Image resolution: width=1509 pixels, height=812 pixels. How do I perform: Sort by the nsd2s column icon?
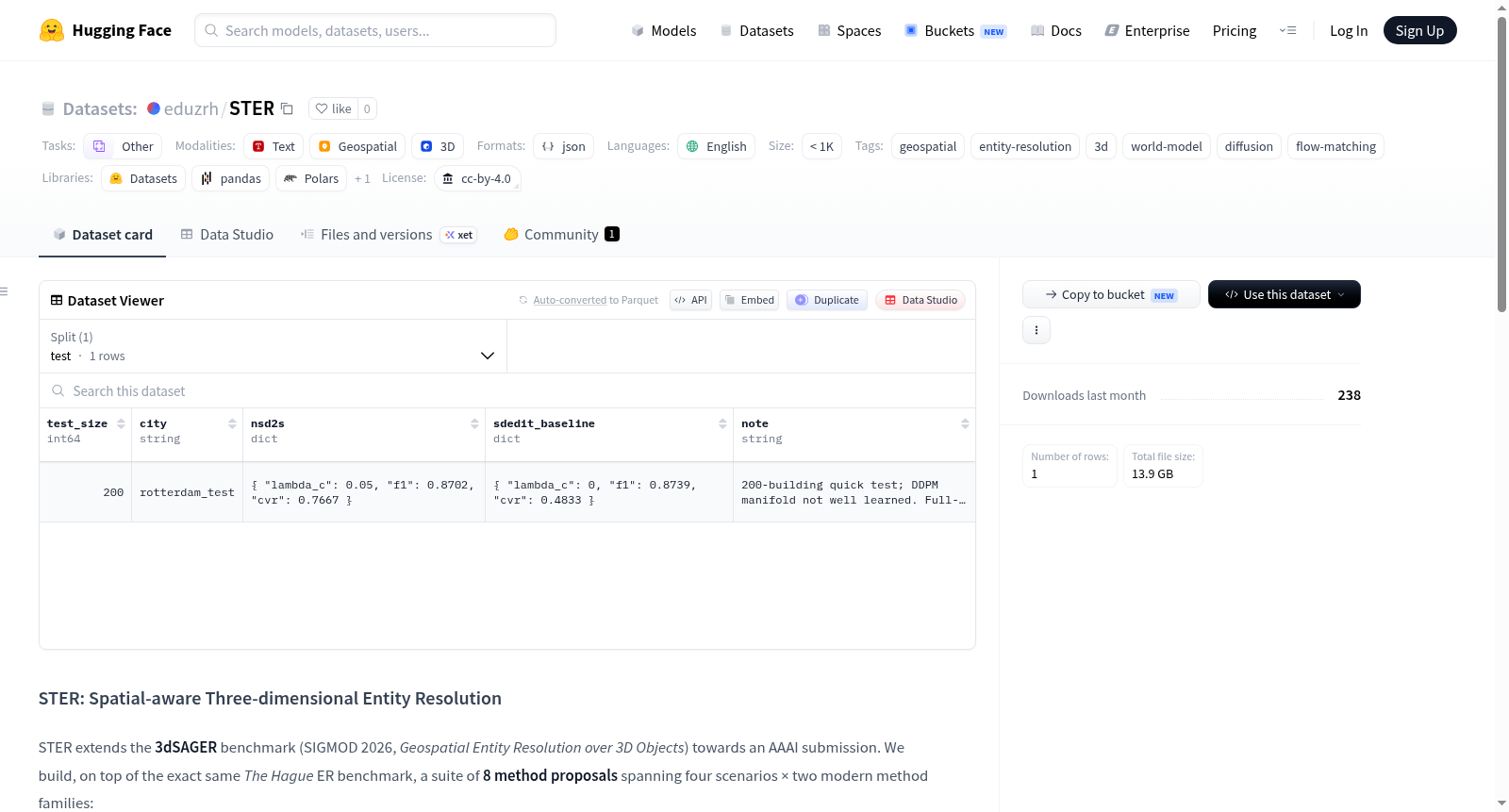(x=474, y=423)
